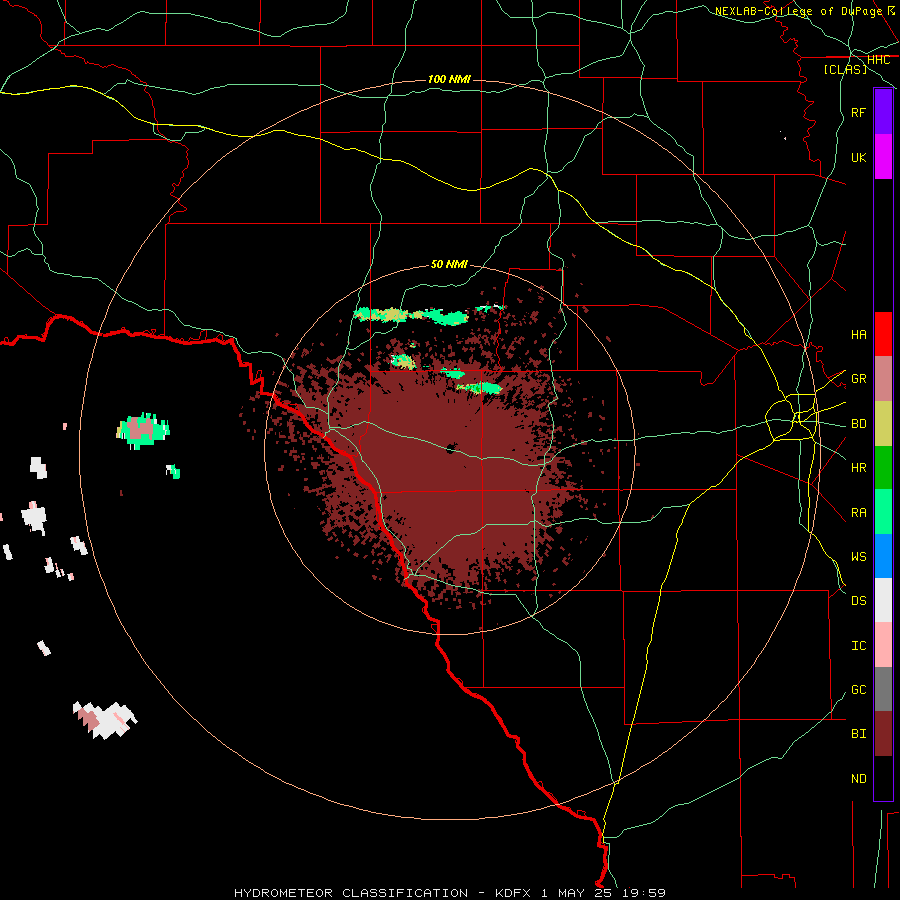Click the RF legend label

858,112
